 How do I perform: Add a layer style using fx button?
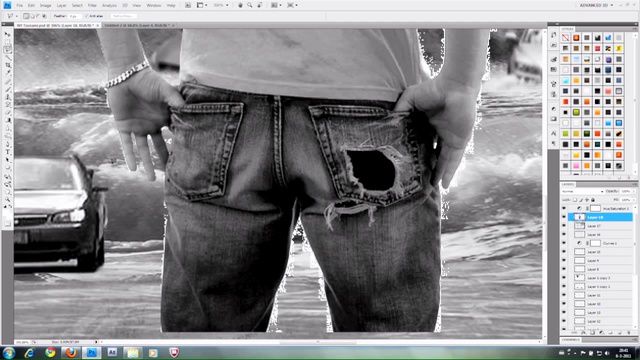pos(583,333)
